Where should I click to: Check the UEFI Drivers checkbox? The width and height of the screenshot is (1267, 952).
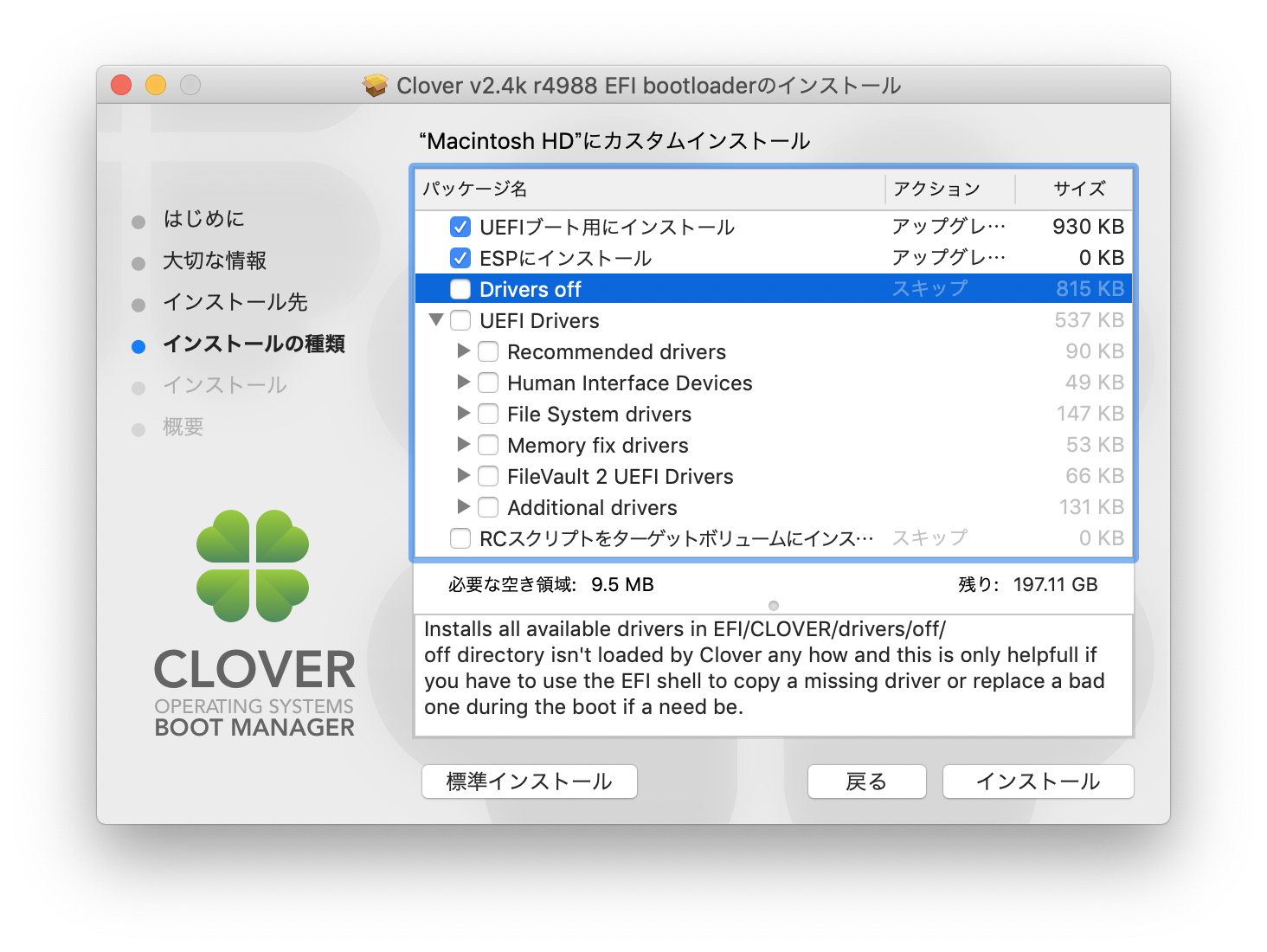point(460,320)
